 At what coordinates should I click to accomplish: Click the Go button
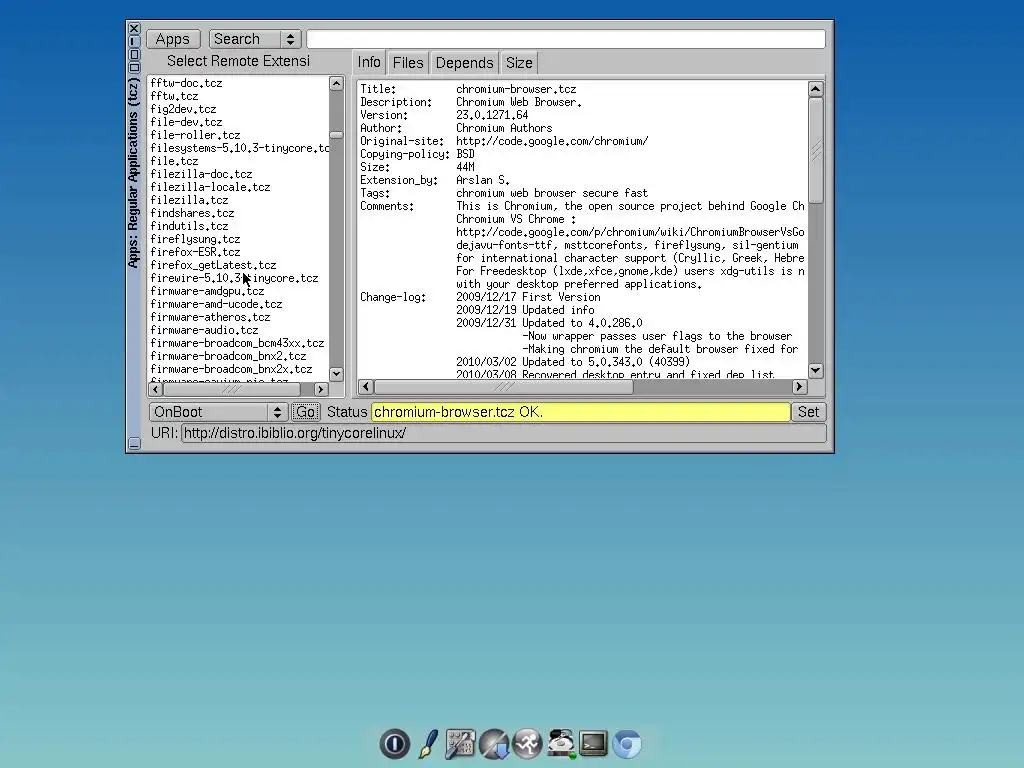(305, 412)
